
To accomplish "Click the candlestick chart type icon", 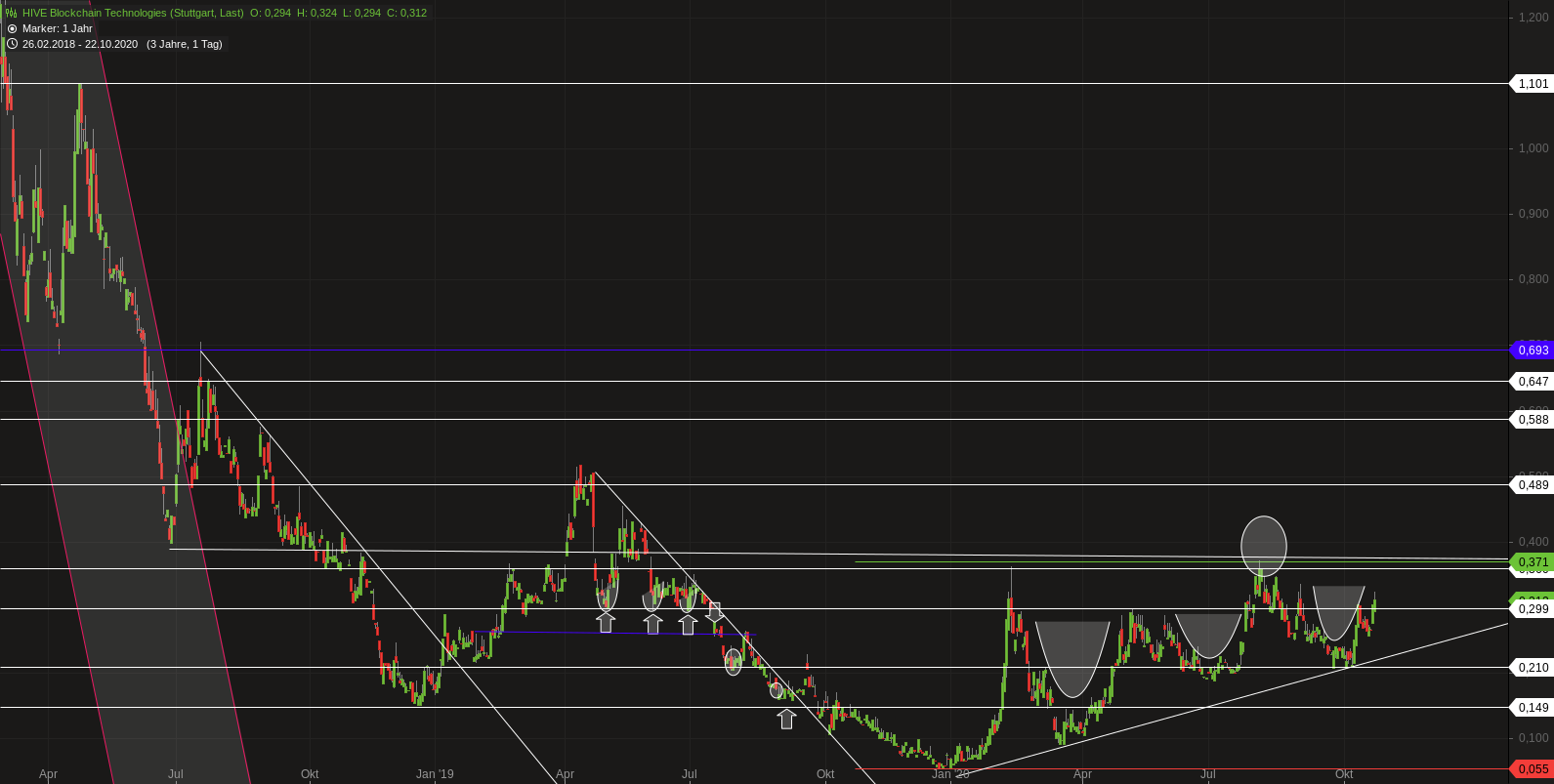I will pyautogui.click(x=12, y=13).
